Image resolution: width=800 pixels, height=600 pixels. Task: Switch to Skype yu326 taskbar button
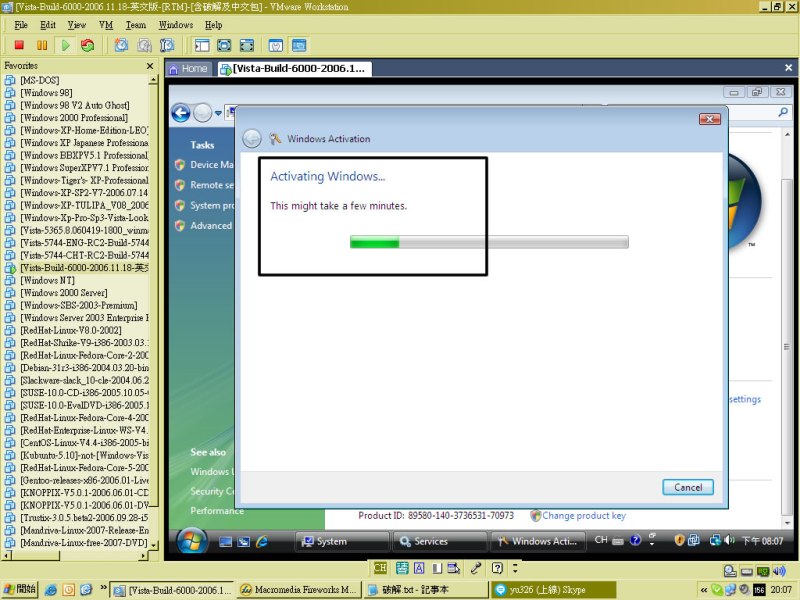[553, 590]
